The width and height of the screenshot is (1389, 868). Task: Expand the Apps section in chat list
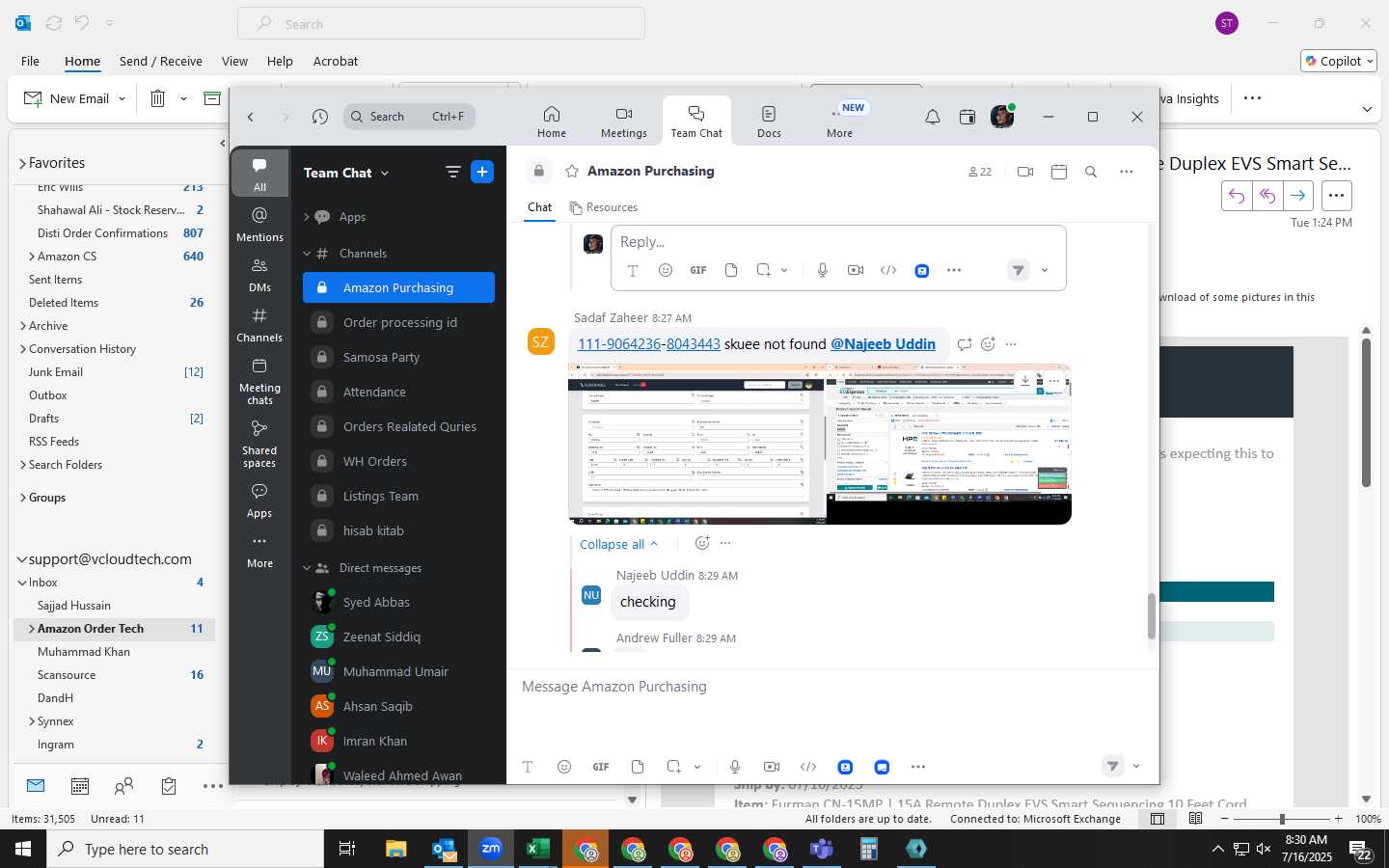pos(307,217)
